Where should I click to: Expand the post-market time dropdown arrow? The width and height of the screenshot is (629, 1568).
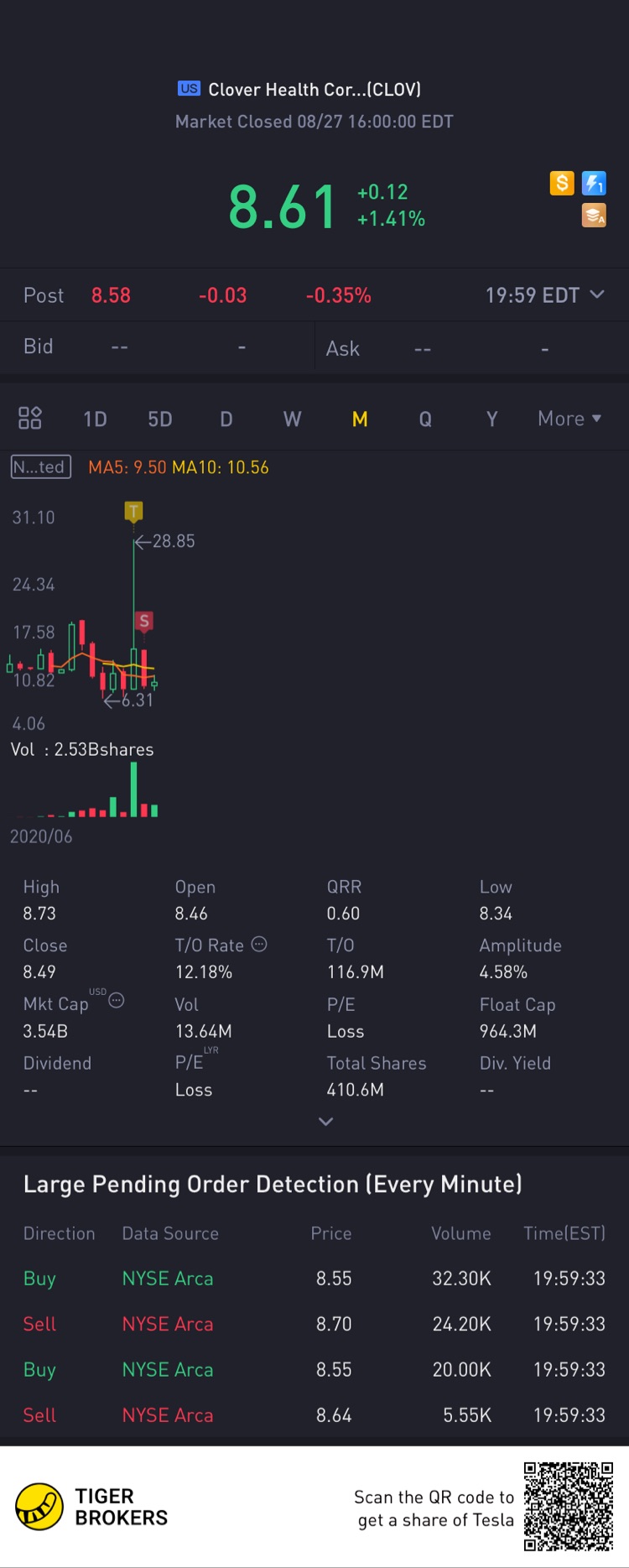597,294
